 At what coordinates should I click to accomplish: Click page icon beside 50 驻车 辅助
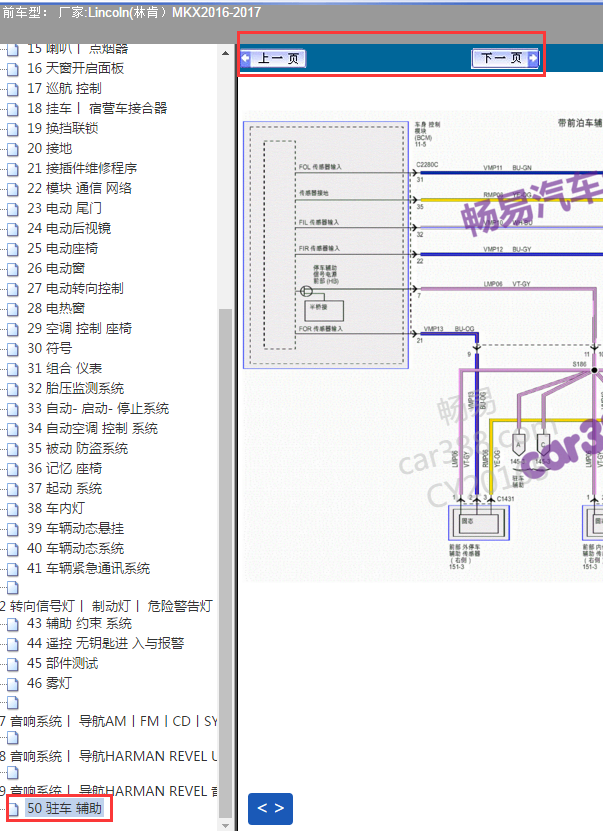[13, 809]
